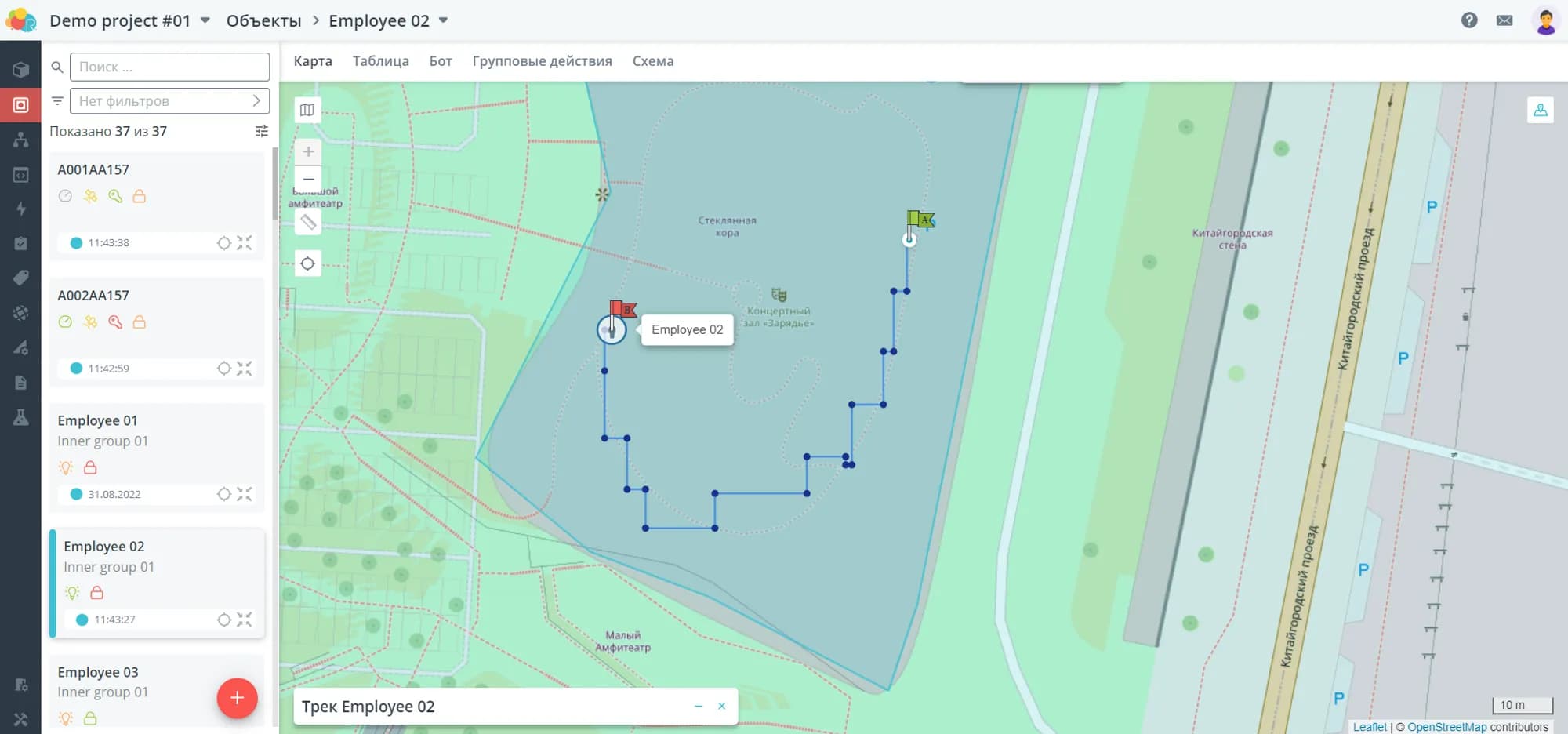Expand the Demo project #01 dropdown
This screenshot has height=734, width=1568.
tap(205, 20)
